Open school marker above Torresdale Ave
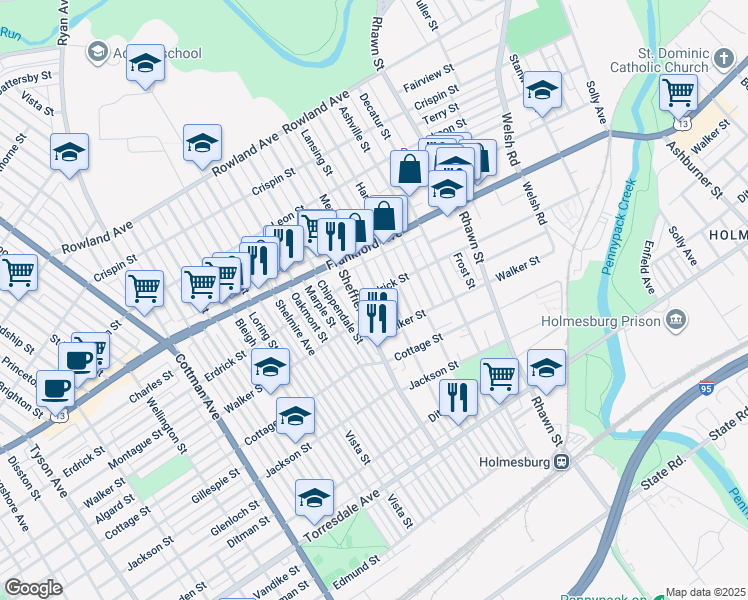The width and height of the screenshot is (748, 600). click(314, 502)
